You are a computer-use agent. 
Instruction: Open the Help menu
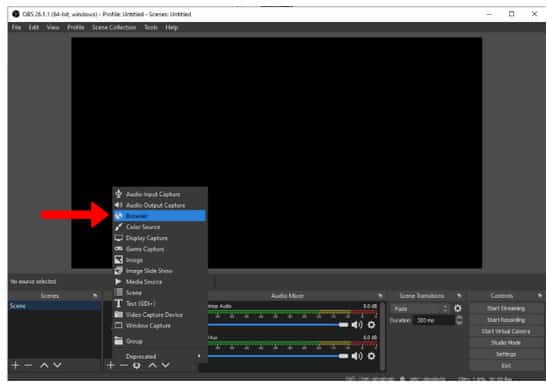[x=172, y=28]
